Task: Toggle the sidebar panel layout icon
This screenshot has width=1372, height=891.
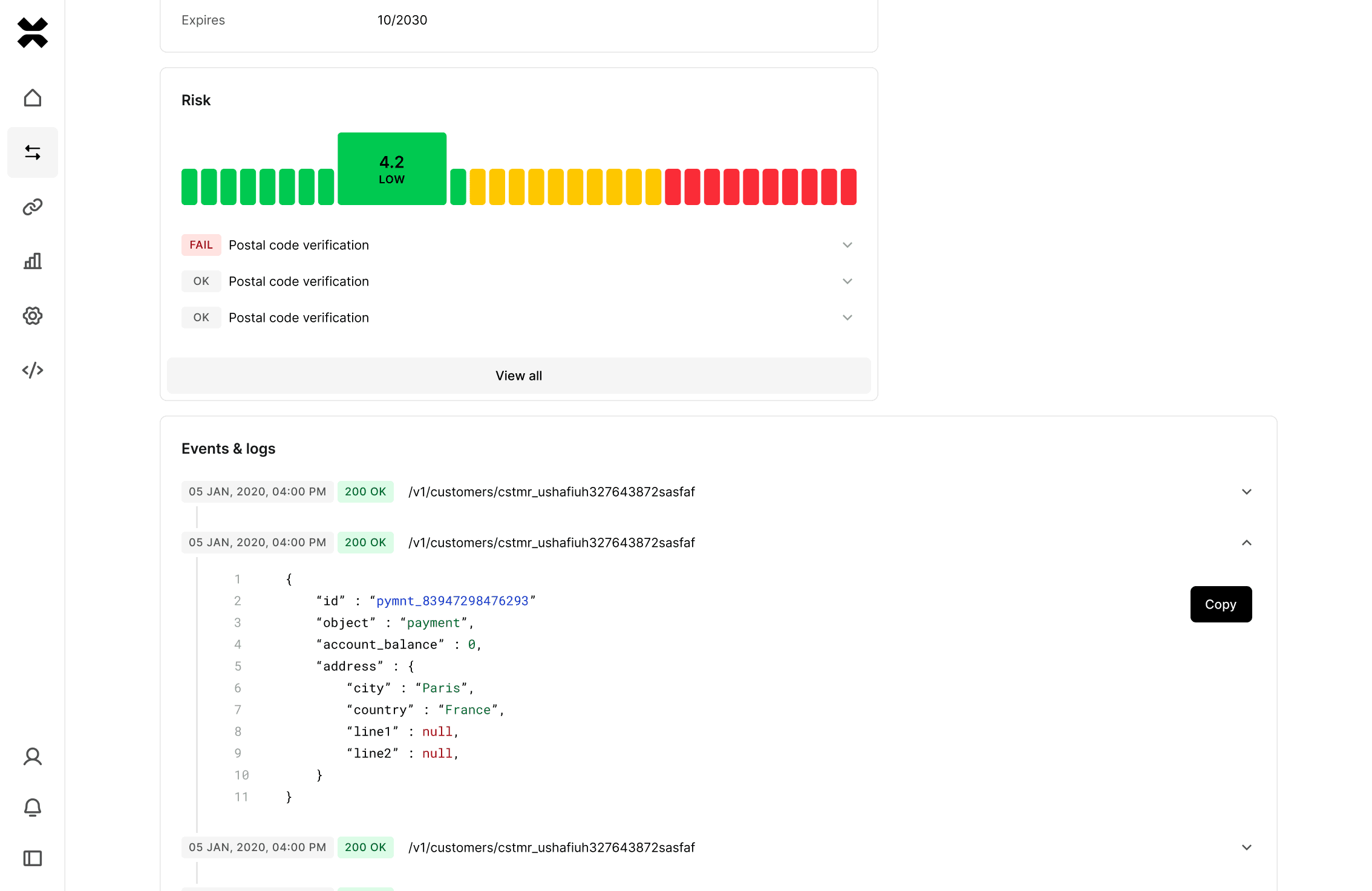Action: tap(33, 858)
